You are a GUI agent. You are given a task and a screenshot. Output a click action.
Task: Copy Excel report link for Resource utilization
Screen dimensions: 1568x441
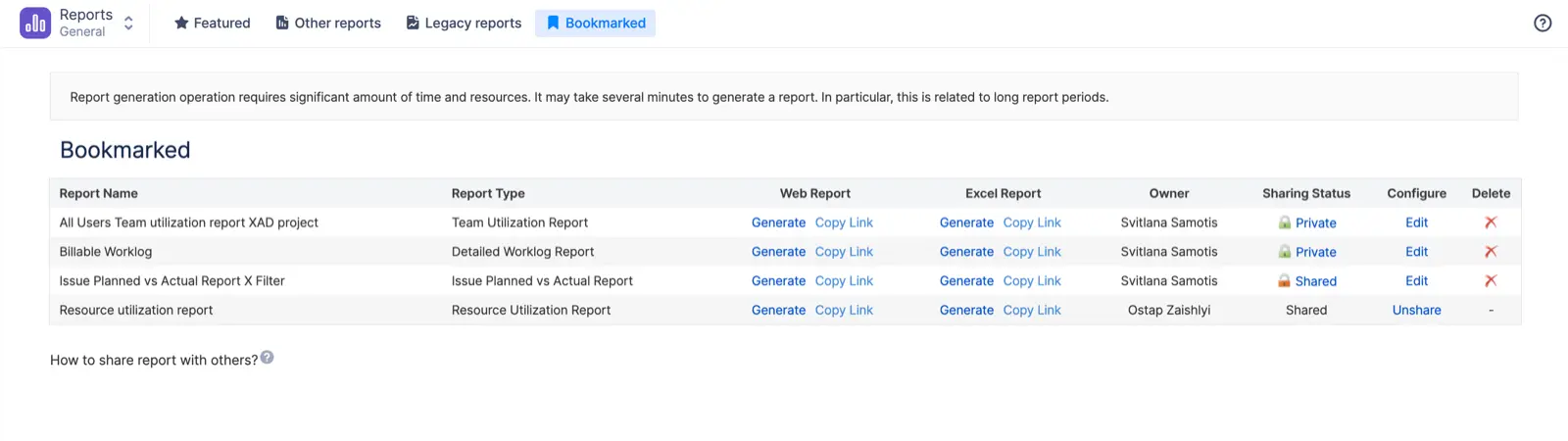[1032, 311]
